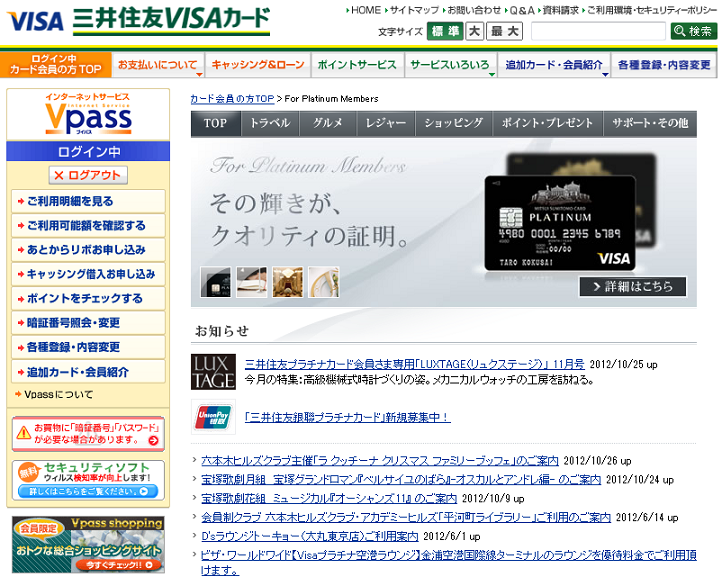Open the キャッシング&ローン nav item
This screenshot has height=577, width=722.
258,65
